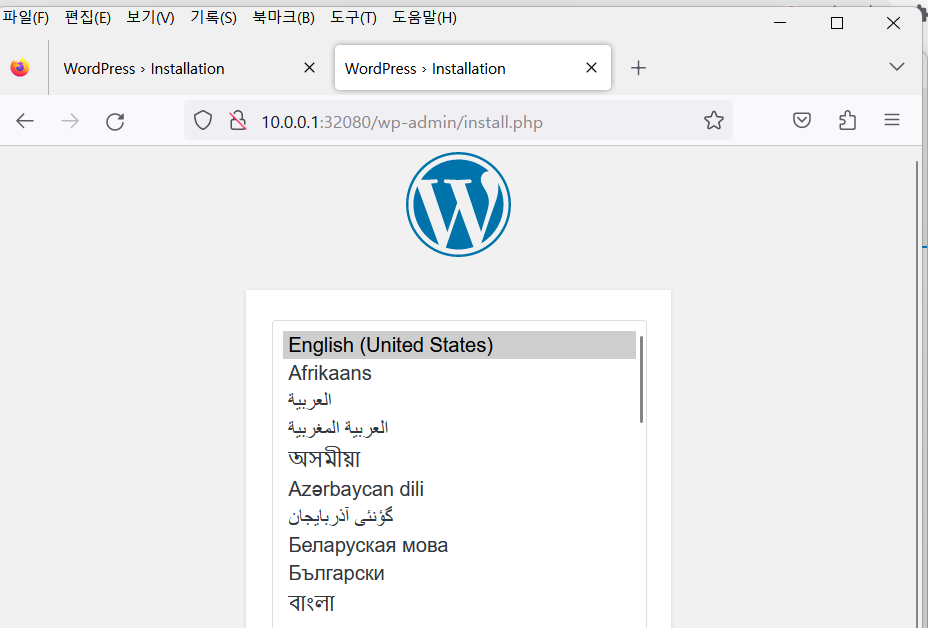Maximize the Firefox window
Screen dimensions: 928x628
tap(837, 23)
